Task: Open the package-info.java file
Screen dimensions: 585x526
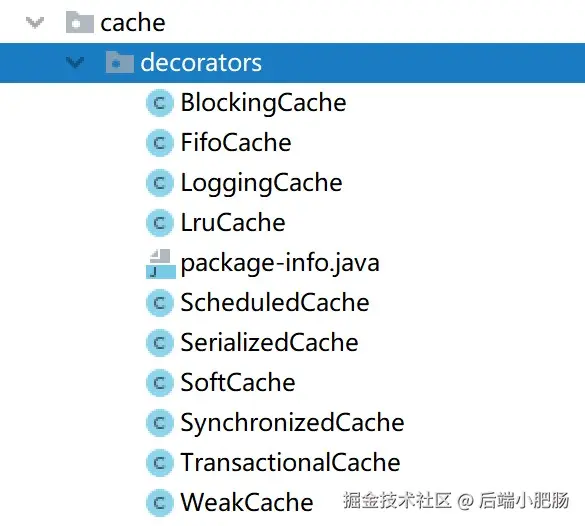Action: click(280, 263)
